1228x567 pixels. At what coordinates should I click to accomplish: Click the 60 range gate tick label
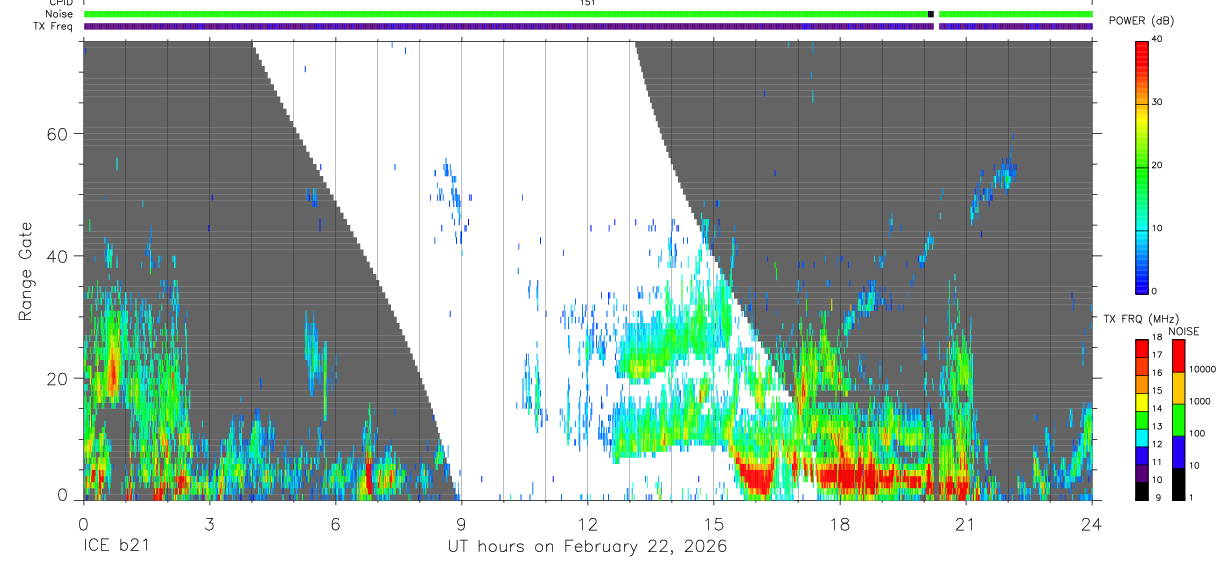59,133
